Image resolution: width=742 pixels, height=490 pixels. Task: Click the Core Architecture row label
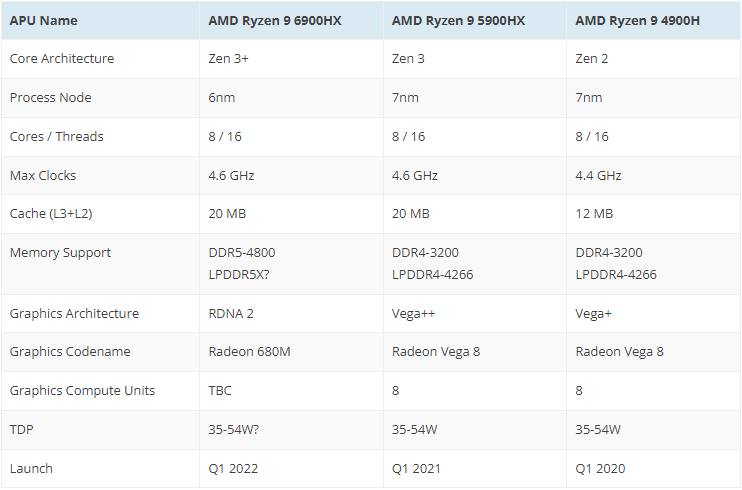tap(62, 58)
